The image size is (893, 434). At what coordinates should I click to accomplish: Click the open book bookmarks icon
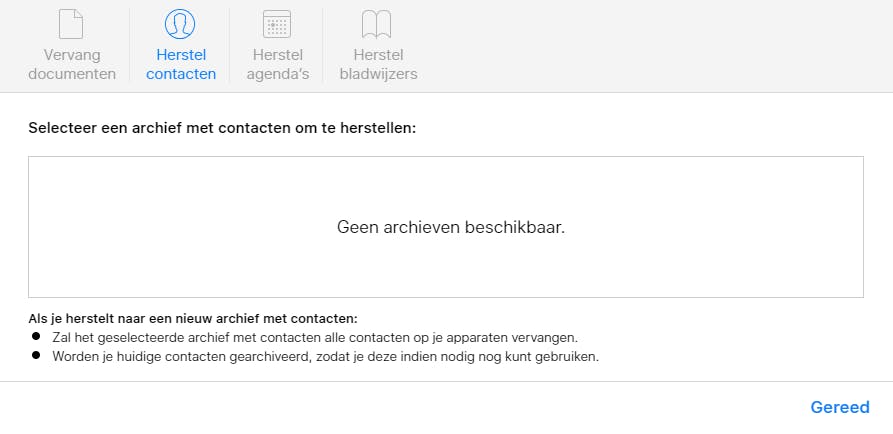pyautogui.click(x=377, y=24)
